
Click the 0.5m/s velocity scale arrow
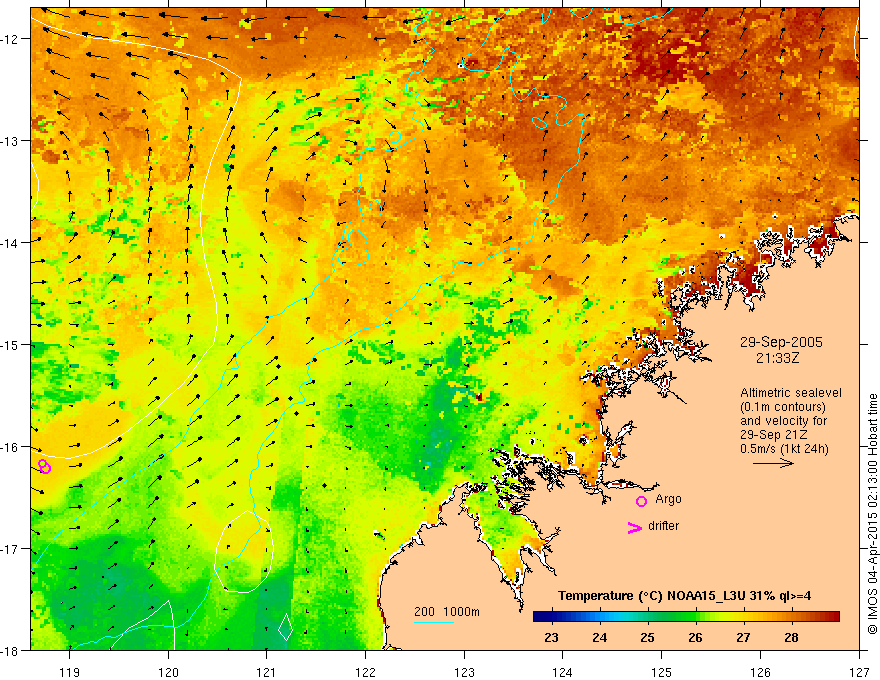pyautogui.click(x=773, y=463)
